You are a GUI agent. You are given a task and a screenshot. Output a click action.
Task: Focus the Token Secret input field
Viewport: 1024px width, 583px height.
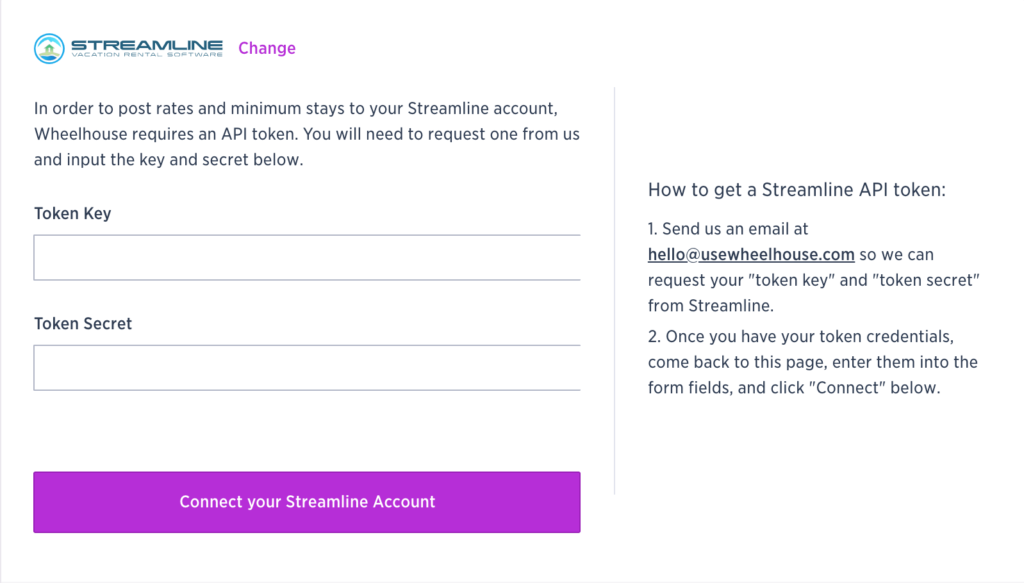[307, 368]
